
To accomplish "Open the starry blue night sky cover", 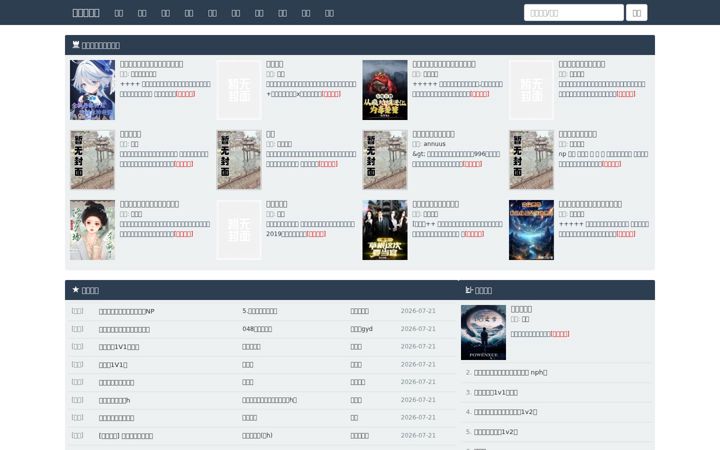I will point(531,230).
